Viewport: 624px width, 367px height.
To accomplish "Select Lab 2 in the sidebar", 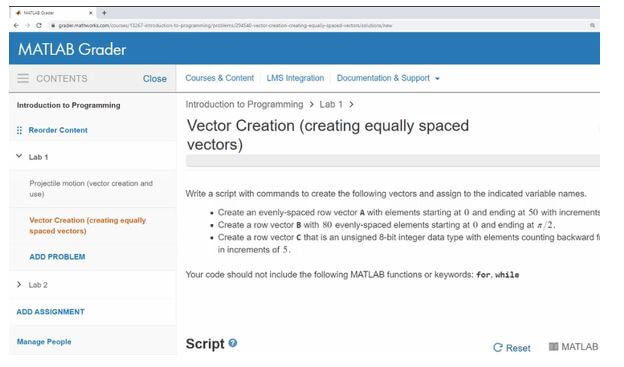I will (38, 285).
